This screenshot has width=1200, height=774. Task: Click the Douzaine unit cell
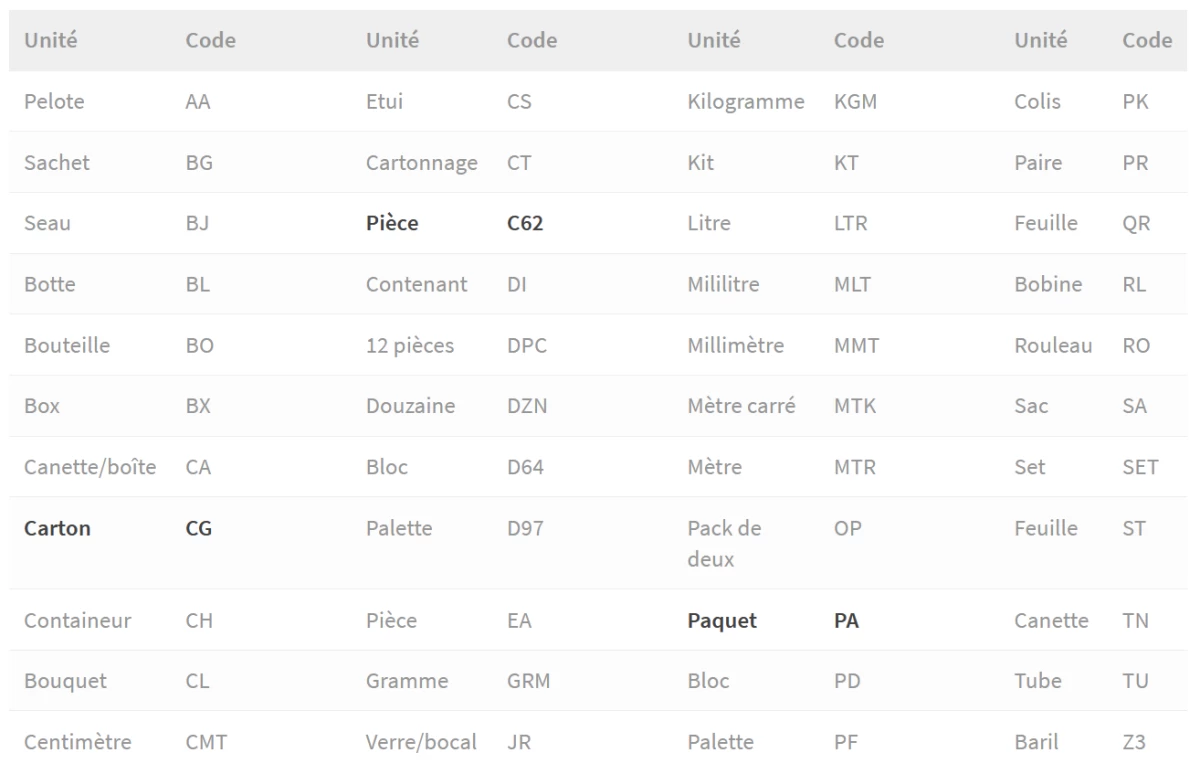coord(410,406)
